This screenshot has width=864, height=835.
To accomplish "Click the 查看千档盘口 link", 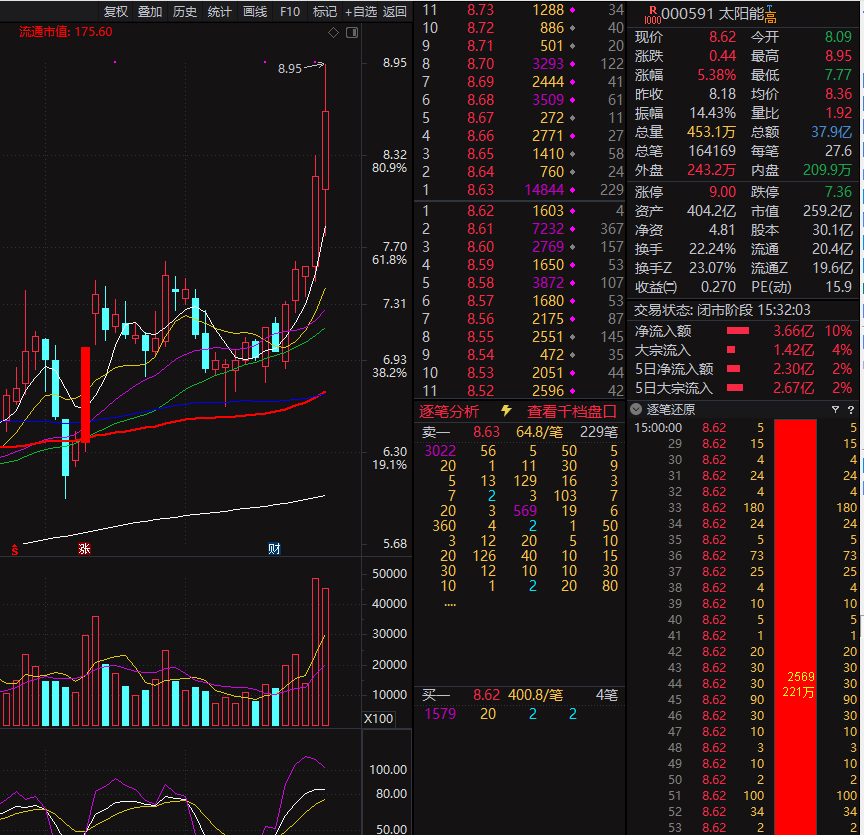I will (x=571, y=411).
